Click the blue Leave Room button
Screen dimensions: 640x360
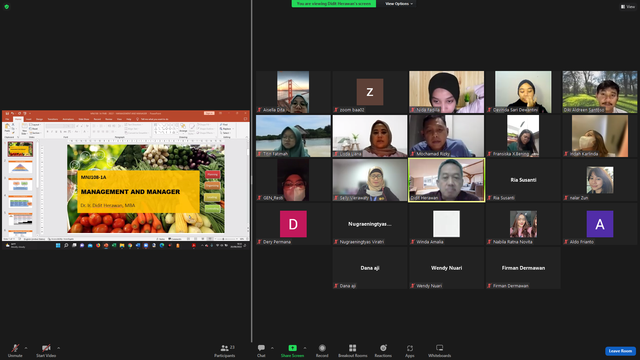pos(620,351)
